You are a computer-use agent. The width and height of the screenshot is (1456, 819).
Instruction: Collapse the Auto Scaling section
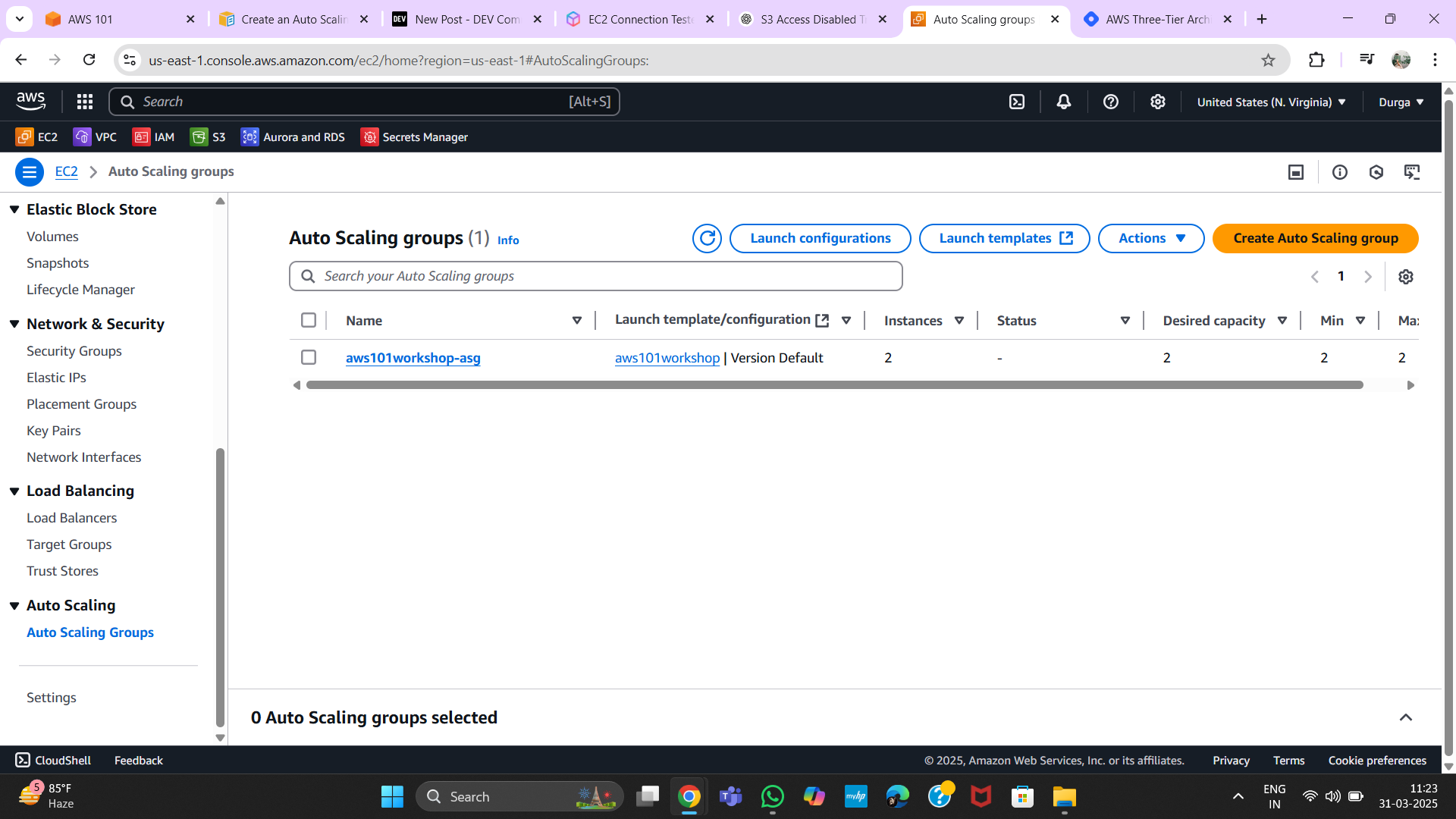coord(14,606)
